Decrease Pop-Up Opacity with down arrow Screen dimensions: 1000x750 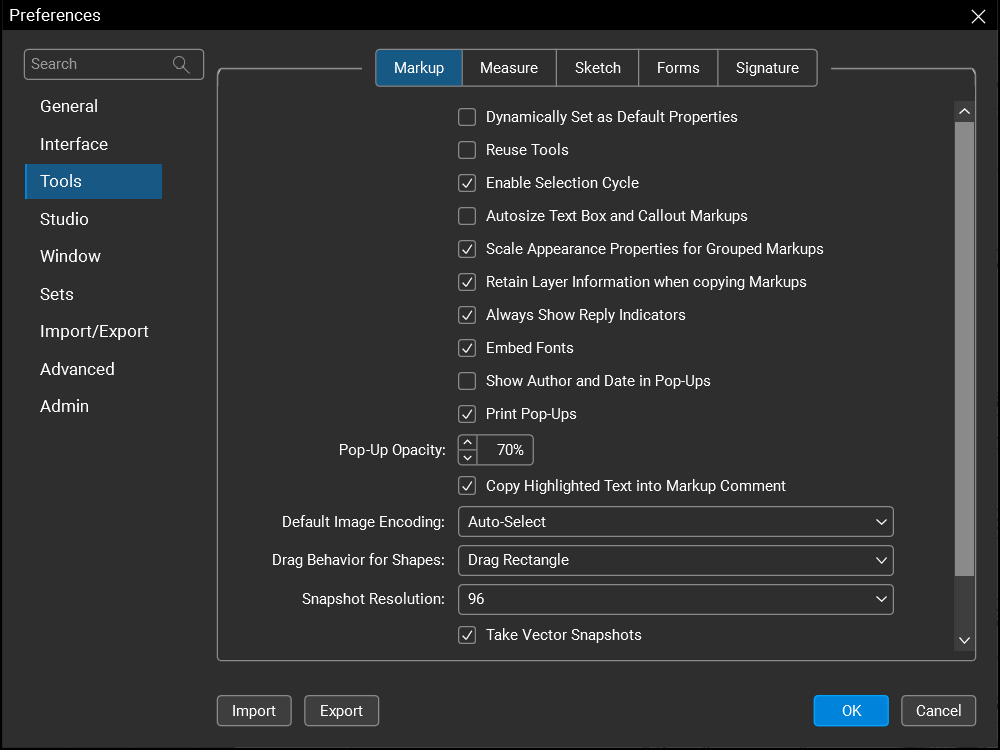467,457
